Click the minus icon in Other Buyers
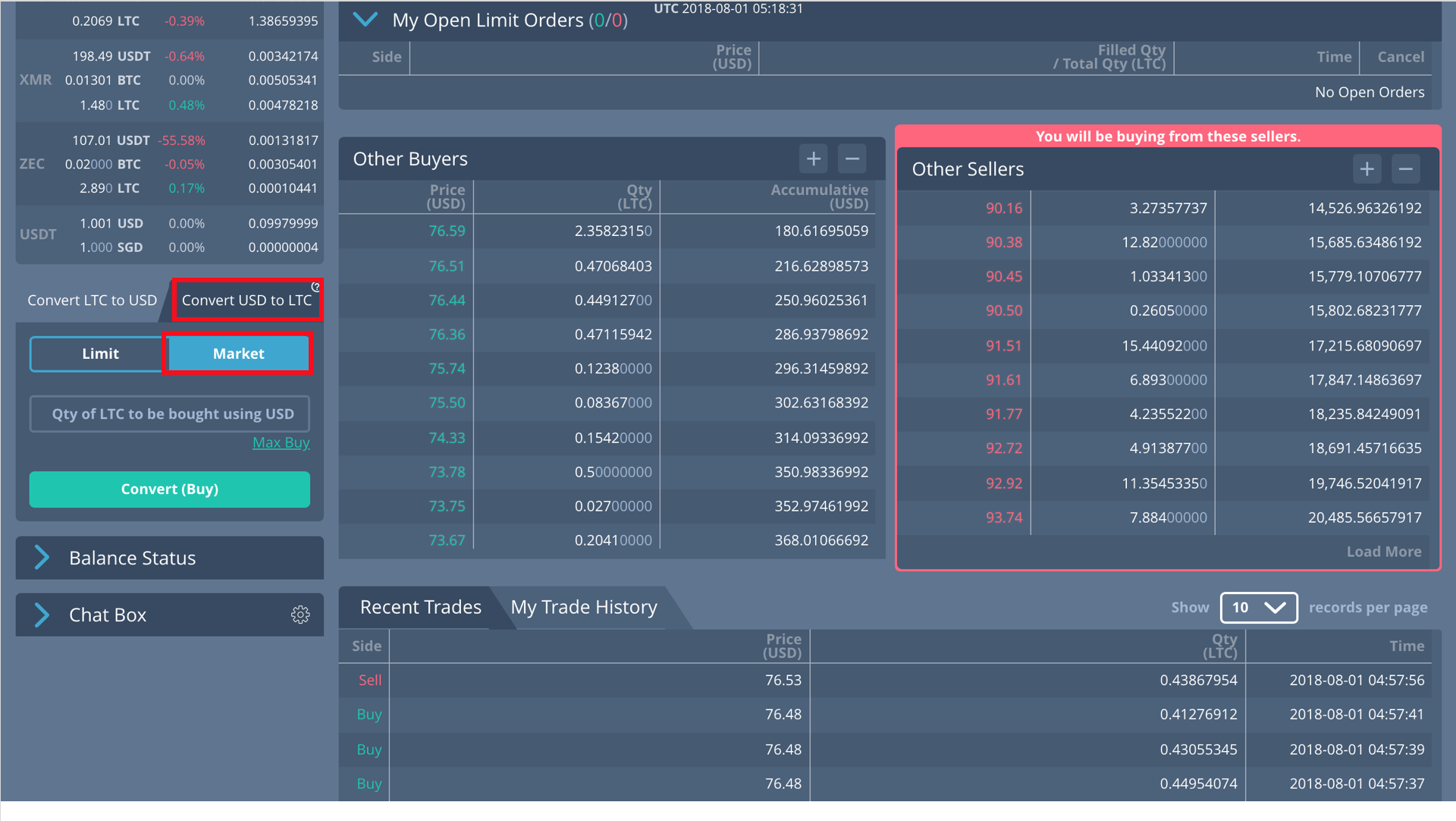The width and height of the screenshot is (1456, 821). (x=852, y=159)
